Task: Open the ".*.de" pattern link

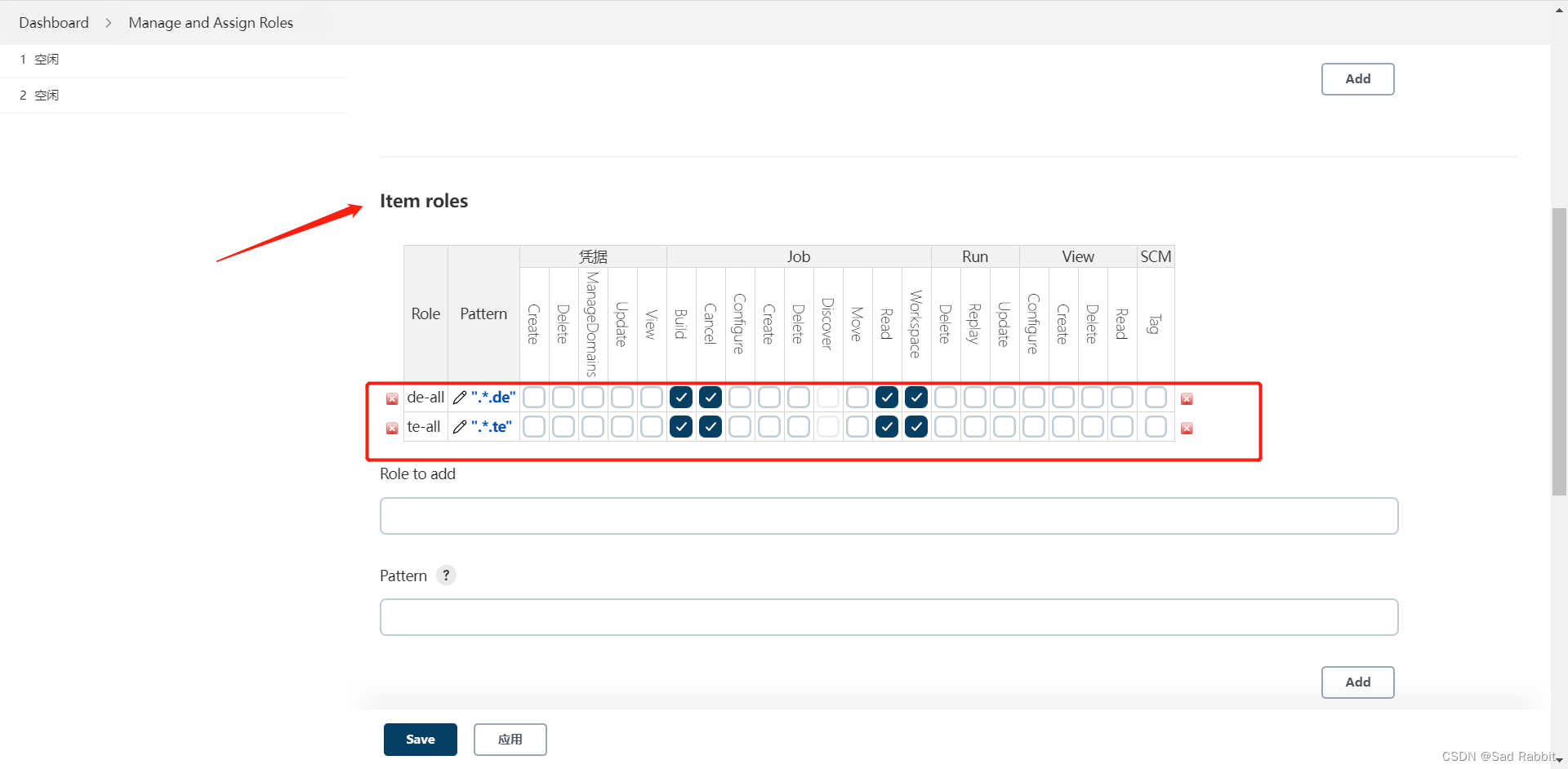Action: [493, 398]
